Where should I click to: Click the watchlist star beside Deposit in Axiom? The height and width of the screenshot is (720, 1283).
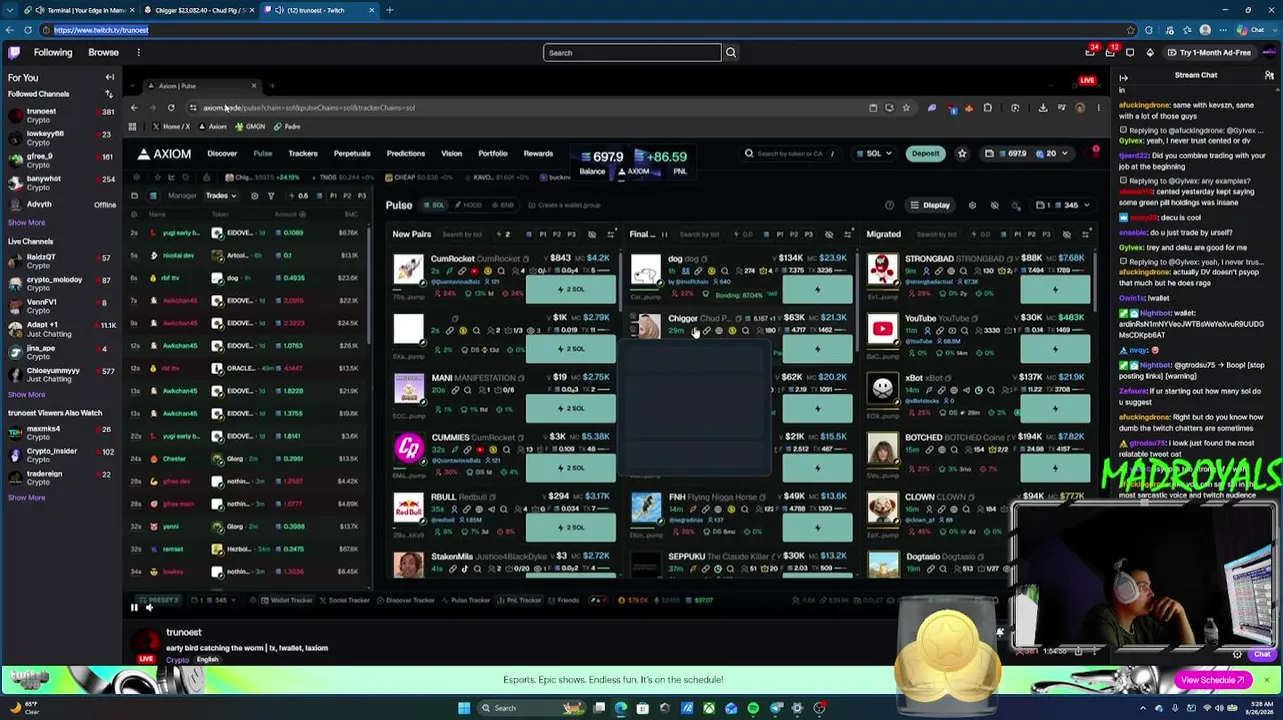coord(962,154)
